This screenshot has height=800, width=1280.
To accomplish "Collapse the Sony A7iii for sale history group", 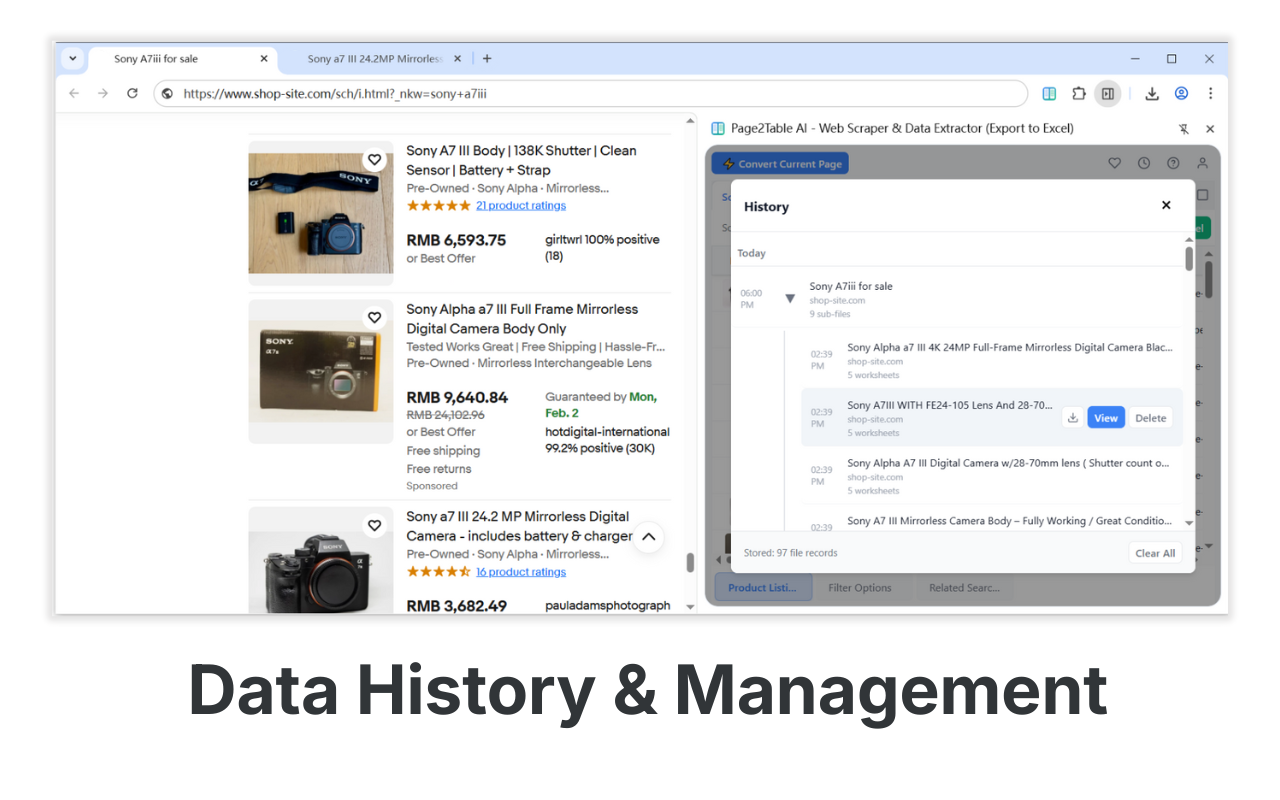I will tap(790, 298).
